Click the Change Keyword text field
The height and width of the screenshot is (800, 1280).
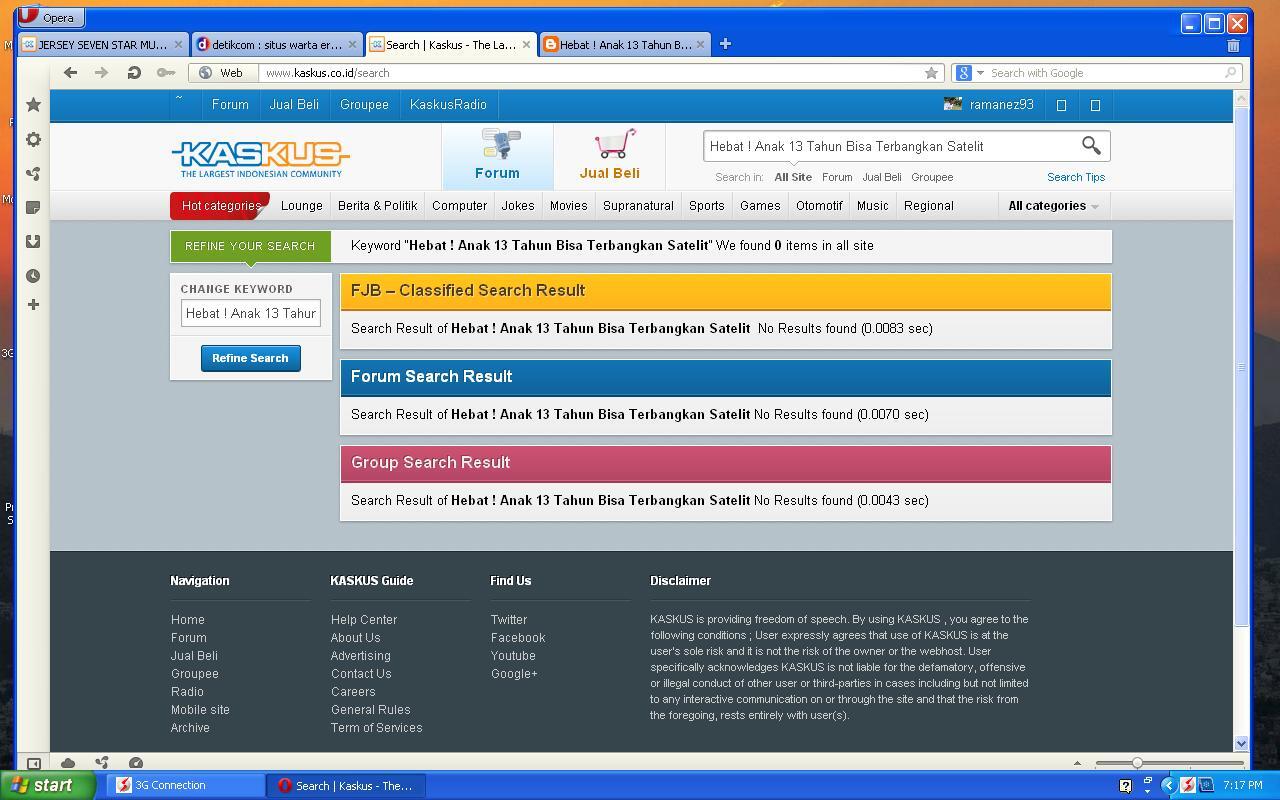tap(251, 313)
